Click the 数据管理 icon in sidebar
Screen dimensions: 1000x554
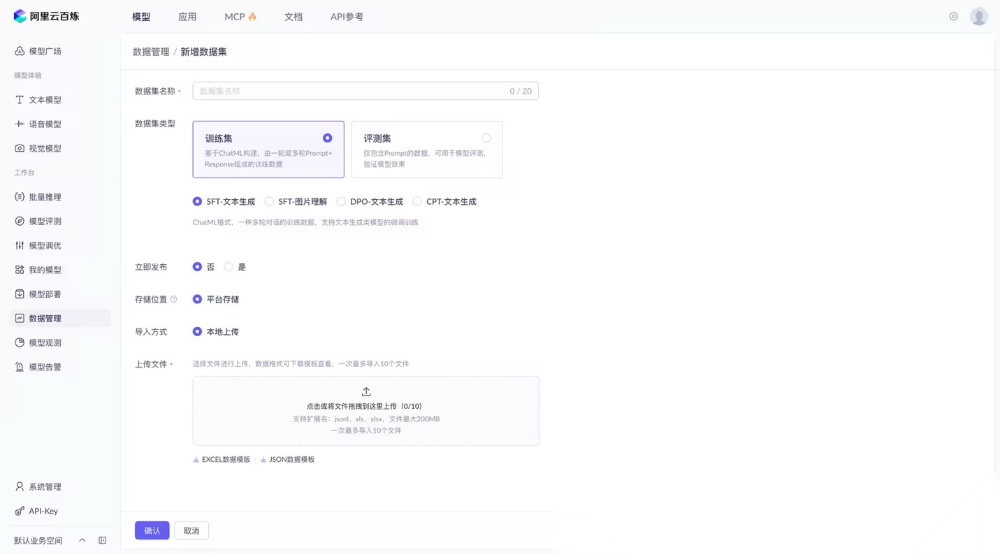click(x=20, y=318)
